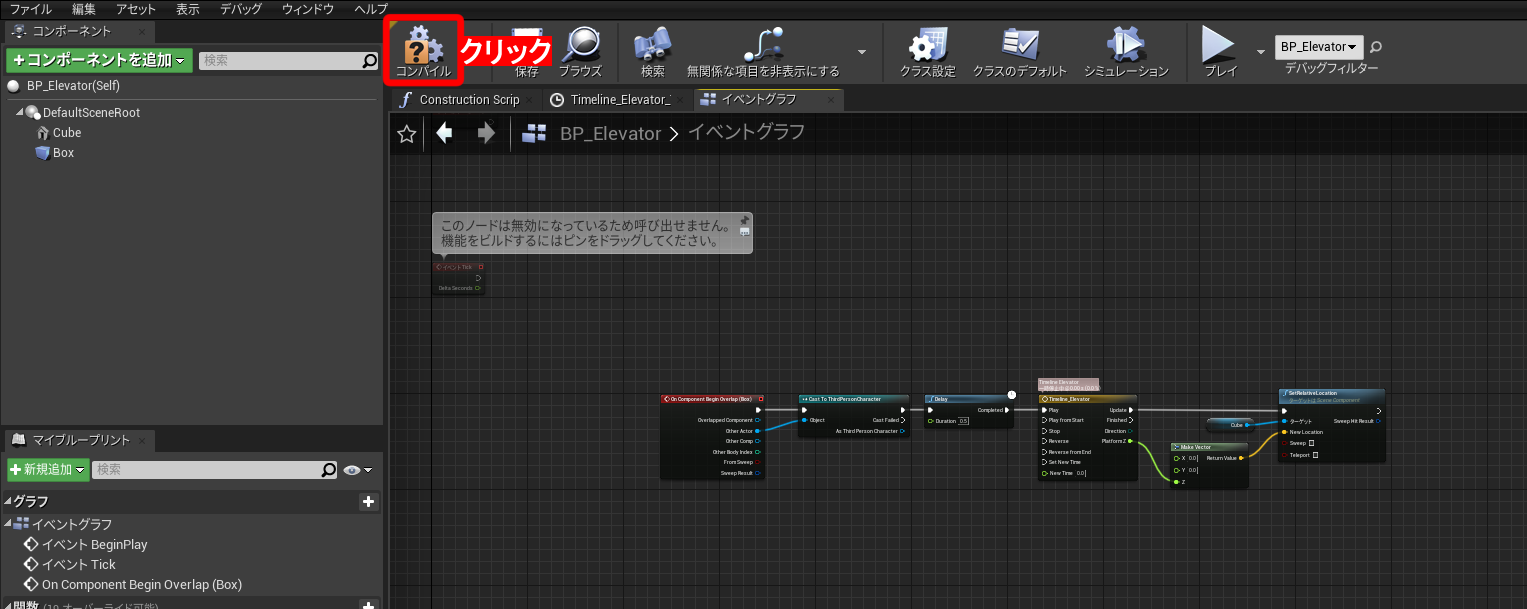The height and width of the screenshot is (609, 1527).
Task: Select the Cast To ThirdPersonCharacter node header
Action: click(x=854, y=399)
